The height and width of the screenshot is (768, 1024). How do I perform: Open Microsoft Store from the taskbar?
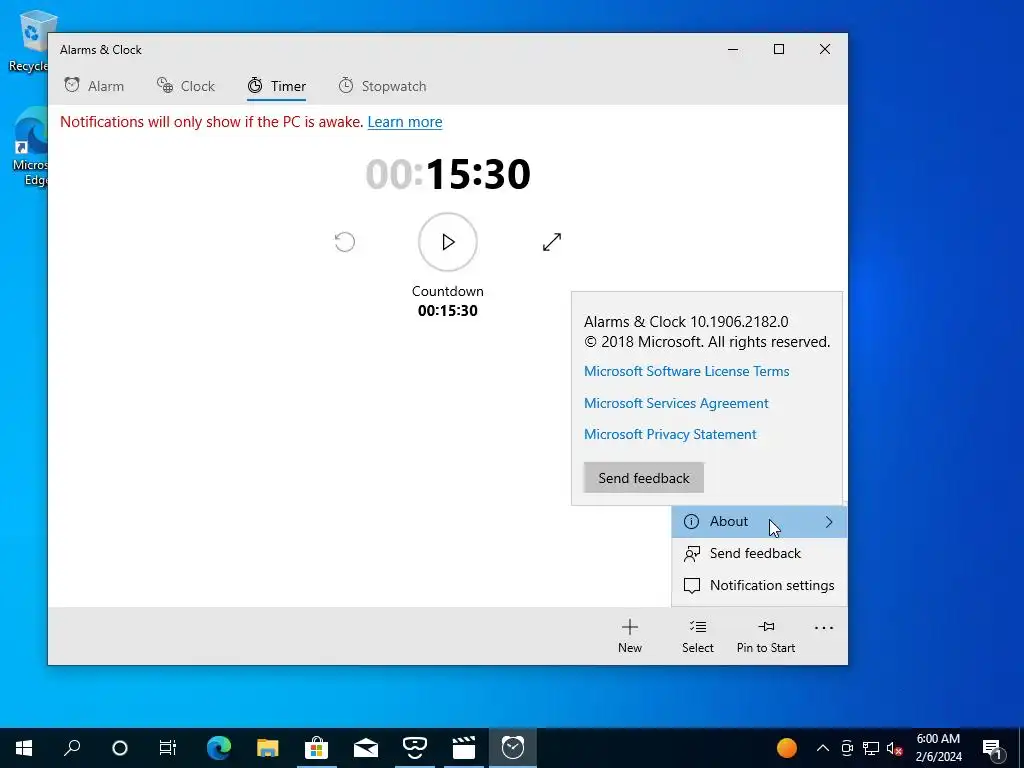317,748
